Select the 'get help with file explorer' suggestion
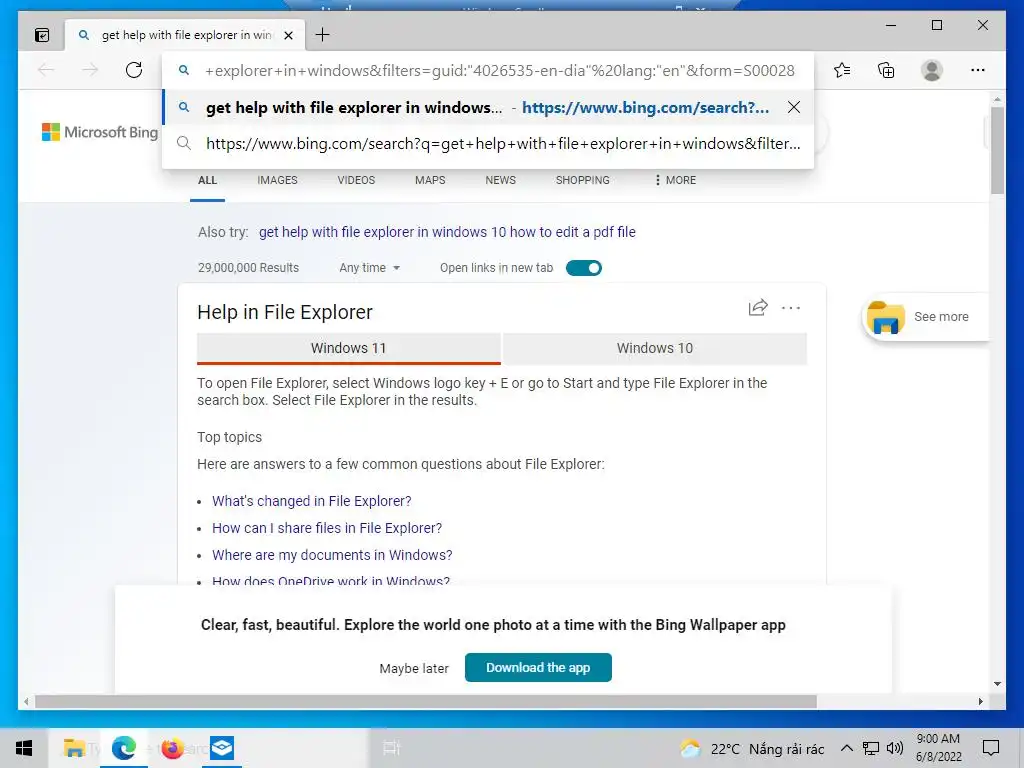 (488, 108)
